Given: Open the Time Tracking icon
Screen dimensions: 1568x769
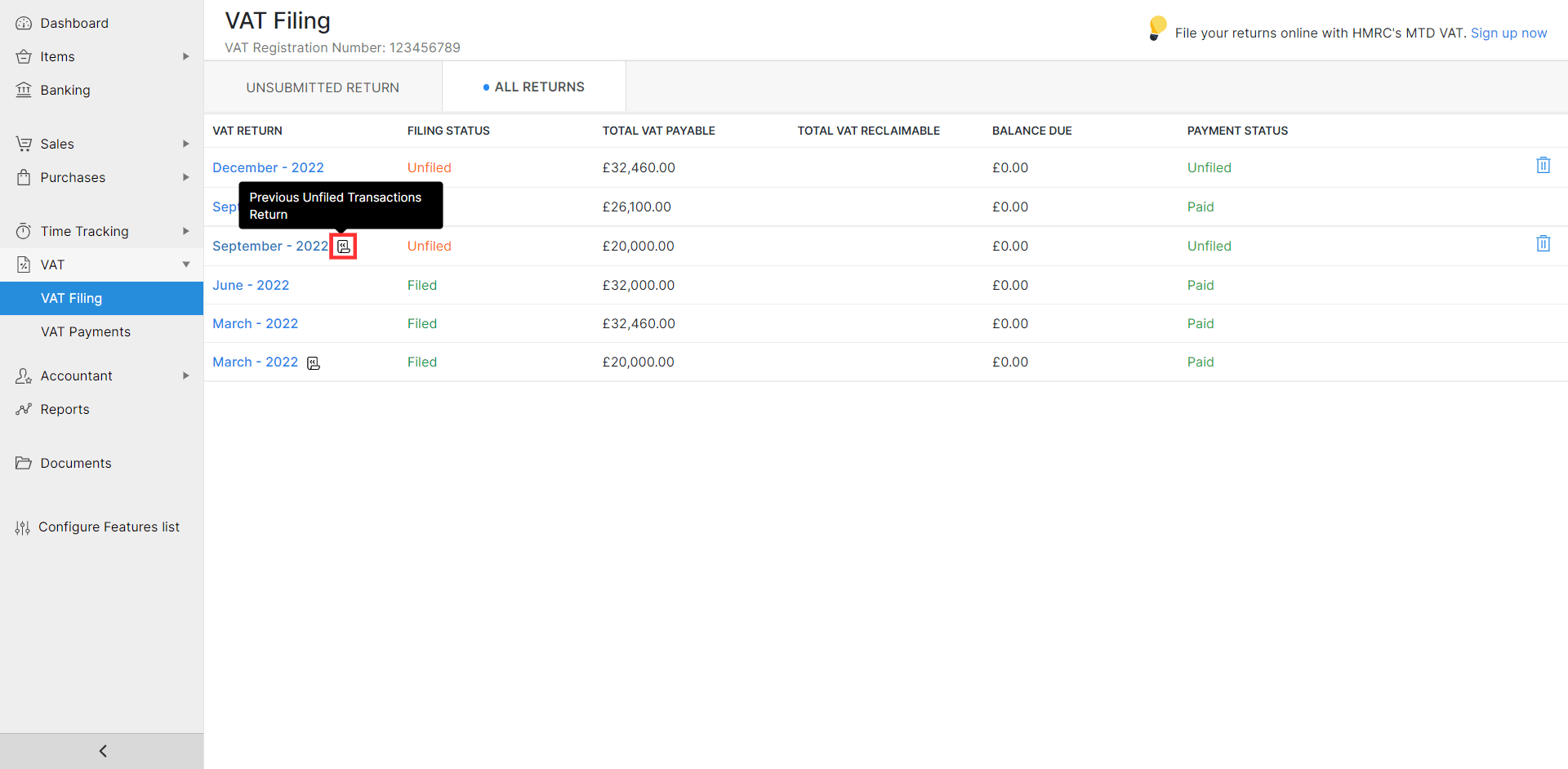Looking at the screenshot, I should (24, 231).
